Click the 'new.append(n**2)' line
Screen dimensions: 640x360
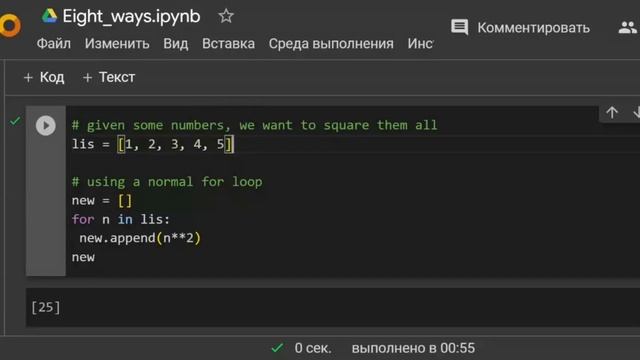140,238
